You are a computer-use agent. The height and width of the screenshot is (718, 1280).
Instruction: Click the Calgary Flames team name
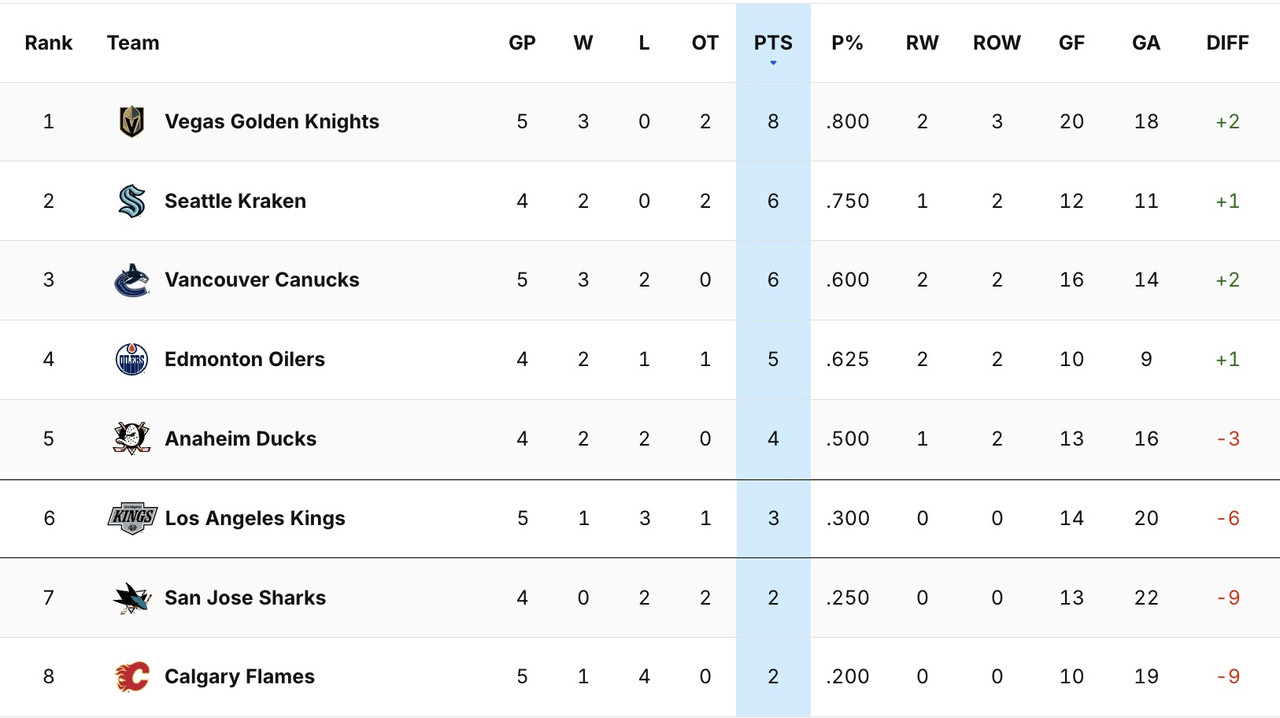[239, 677]
